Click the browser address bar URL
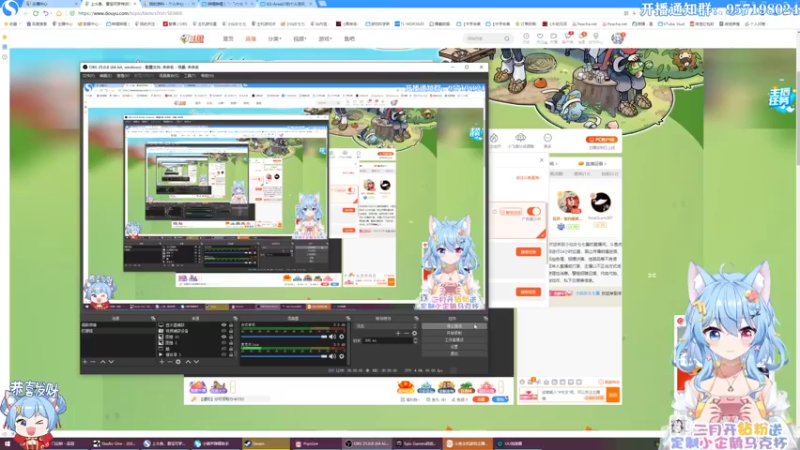Image resolution: width=800 pixels, height=450 pixels. 130,13
